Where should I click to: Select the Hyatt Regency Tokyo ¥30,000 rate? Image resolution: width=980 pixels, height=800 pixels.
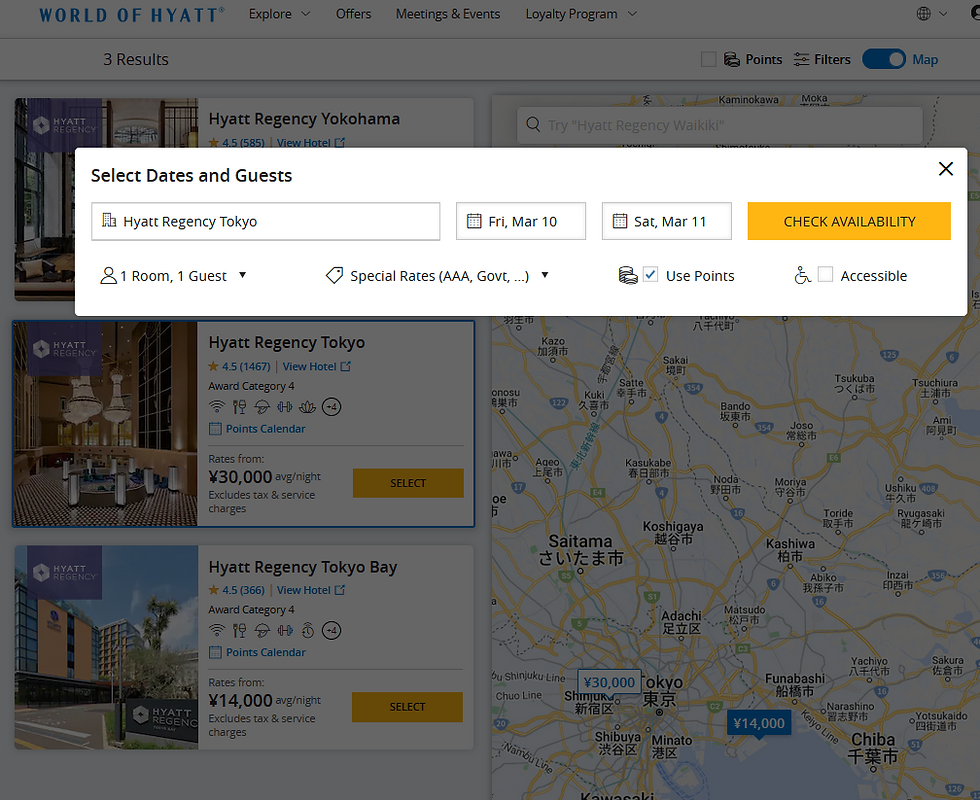coord(408,483)
